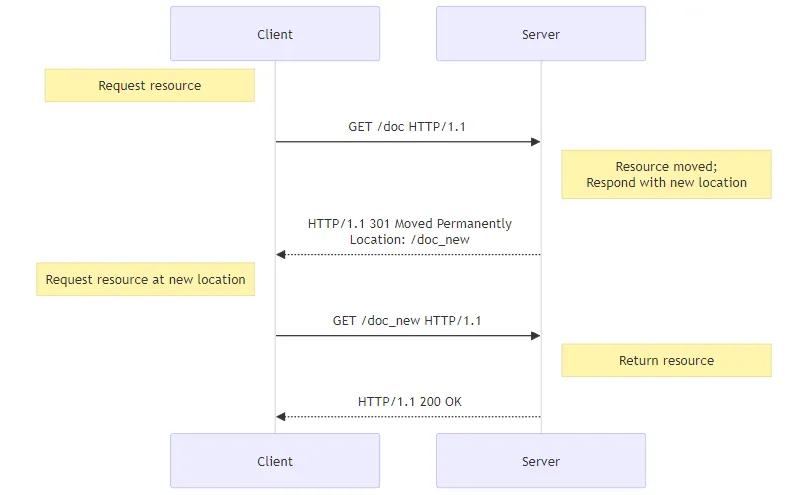Click the bottom Client participant box
The width and height of the screenshot is (808, 495).
[x=275, y=460]
